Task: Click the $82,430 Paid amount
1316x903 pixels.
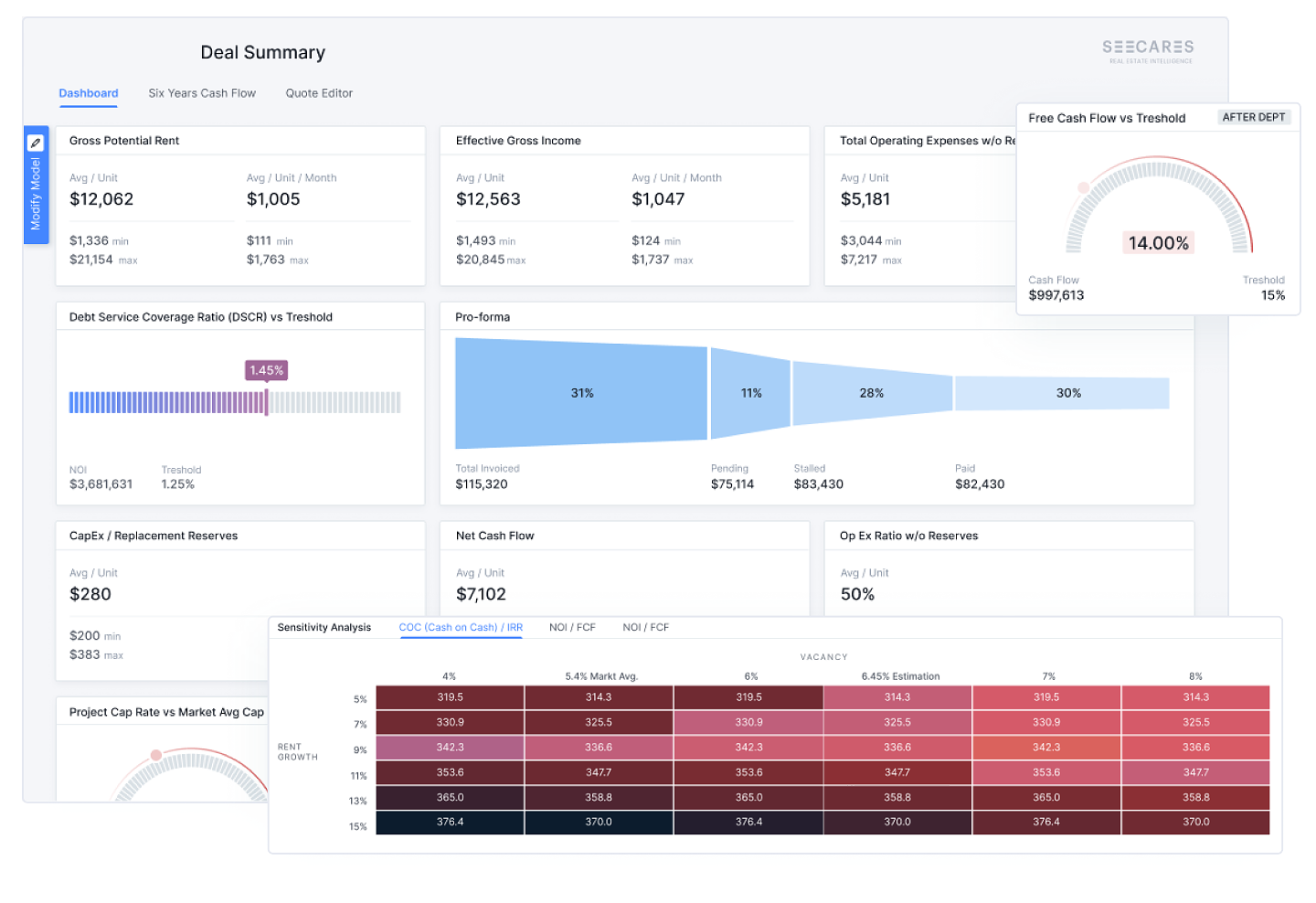Action: click(x=980, y=484)
